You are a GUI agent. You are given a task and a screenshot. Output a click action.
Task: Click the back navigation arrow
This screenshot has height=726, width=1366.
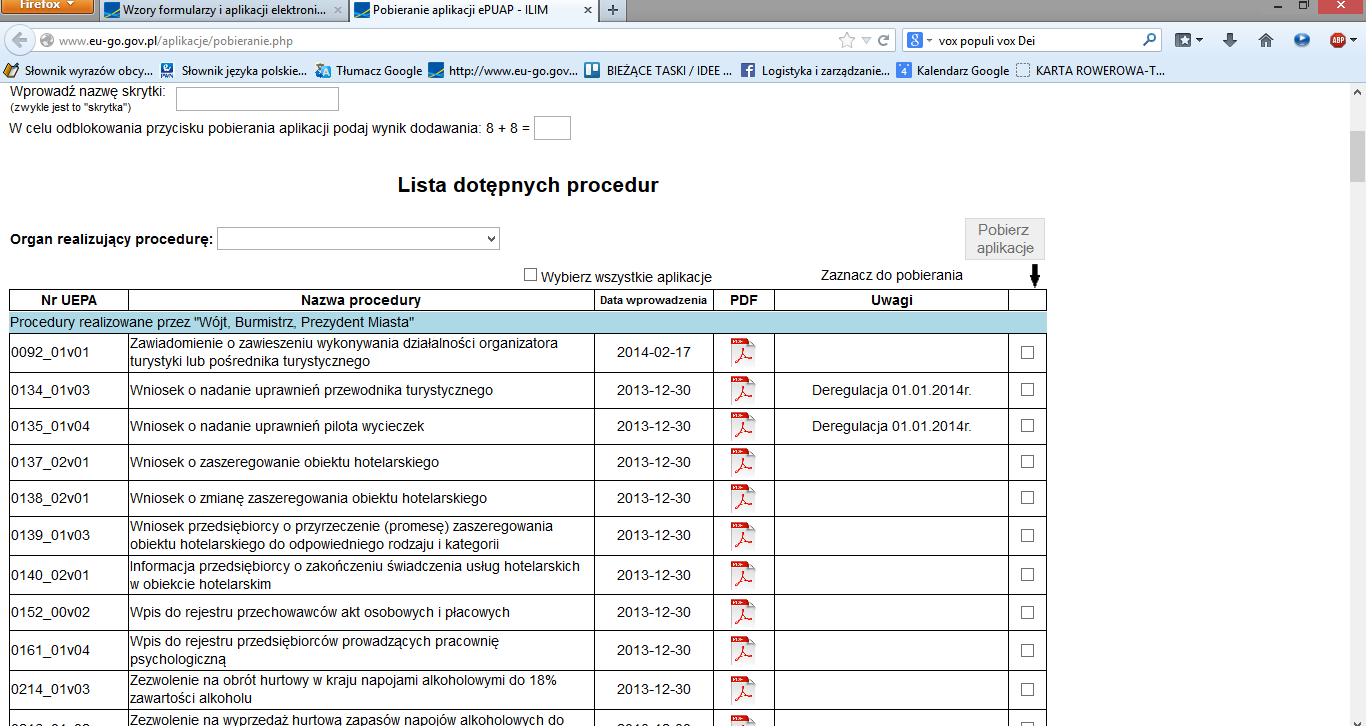20,41
